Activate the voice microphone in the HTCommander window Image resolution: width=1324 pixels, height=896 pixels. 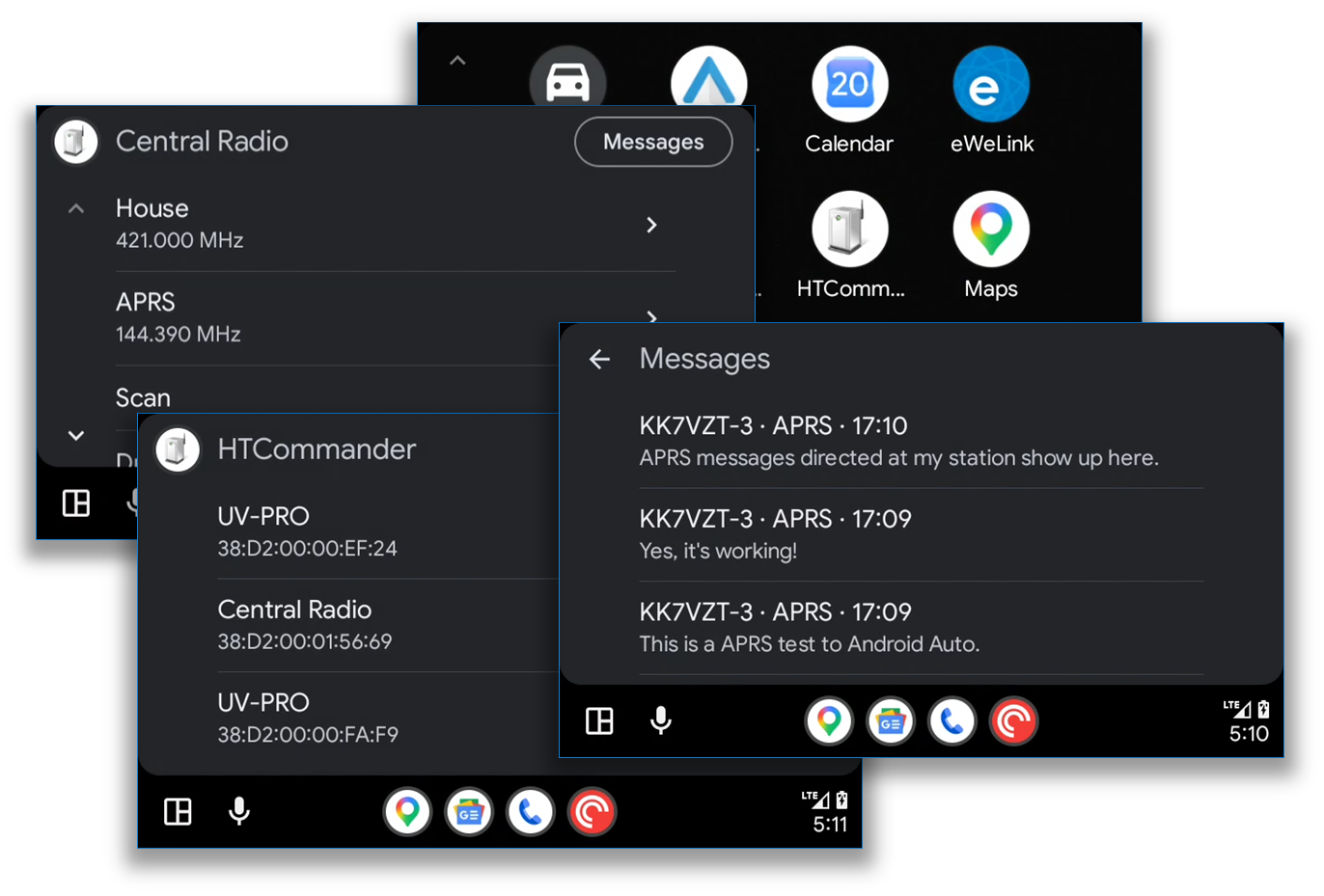click(239, 812)
